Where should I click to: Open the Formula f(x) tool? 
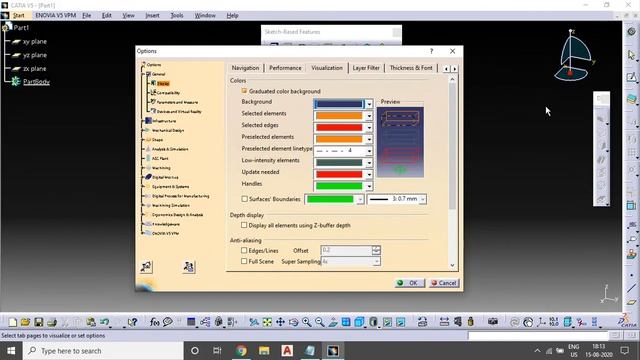[154, 322]
